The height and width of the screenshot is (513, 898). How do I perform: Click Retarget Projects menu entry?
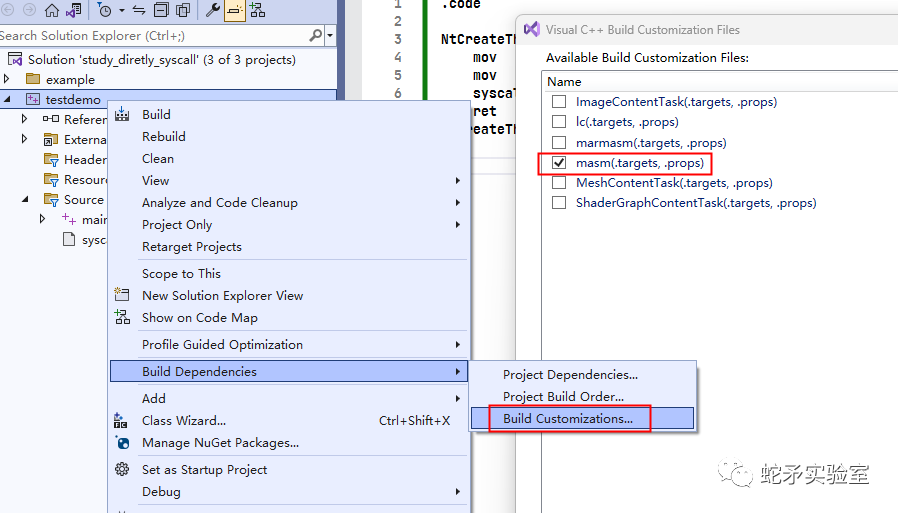pyautogui.click(x=289, y=247)
